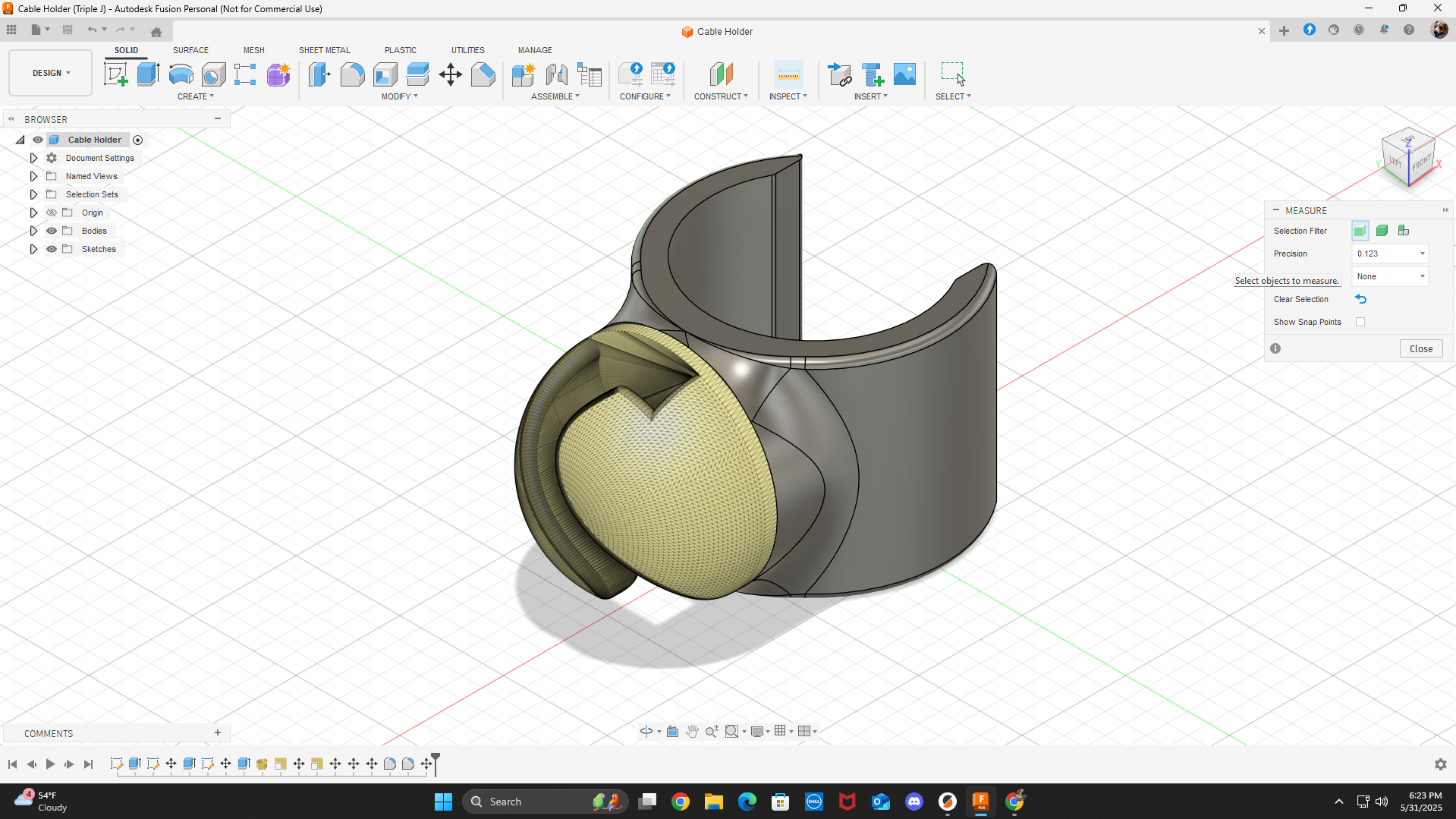Click the taskbar Search box
Screen dimensions: 1456x819
coord(546,802)
